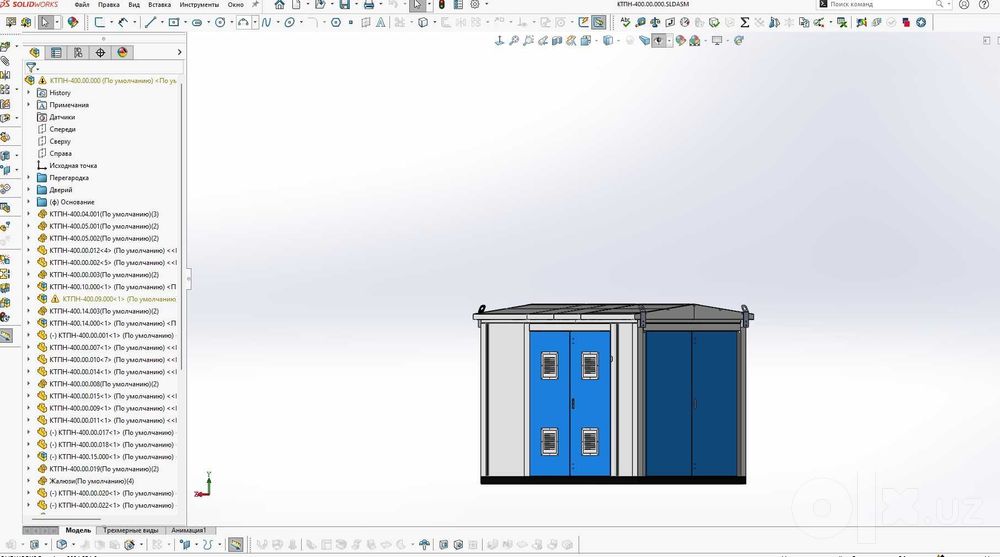
Task: Select the Исходная точка tree item
Action: tap(73, 166)
